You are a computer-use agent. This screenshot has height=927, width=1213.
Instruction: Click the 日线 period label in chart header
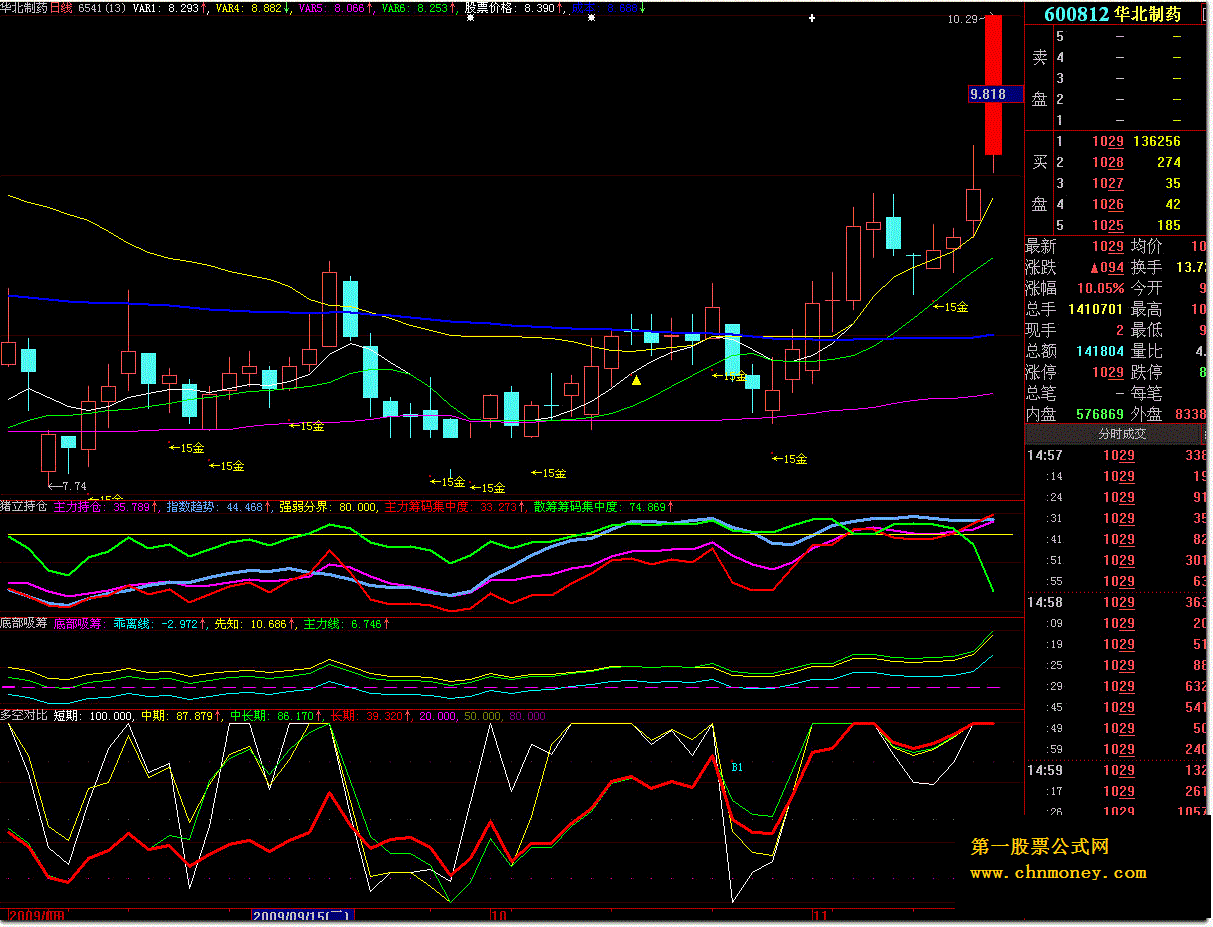point(61,7)
